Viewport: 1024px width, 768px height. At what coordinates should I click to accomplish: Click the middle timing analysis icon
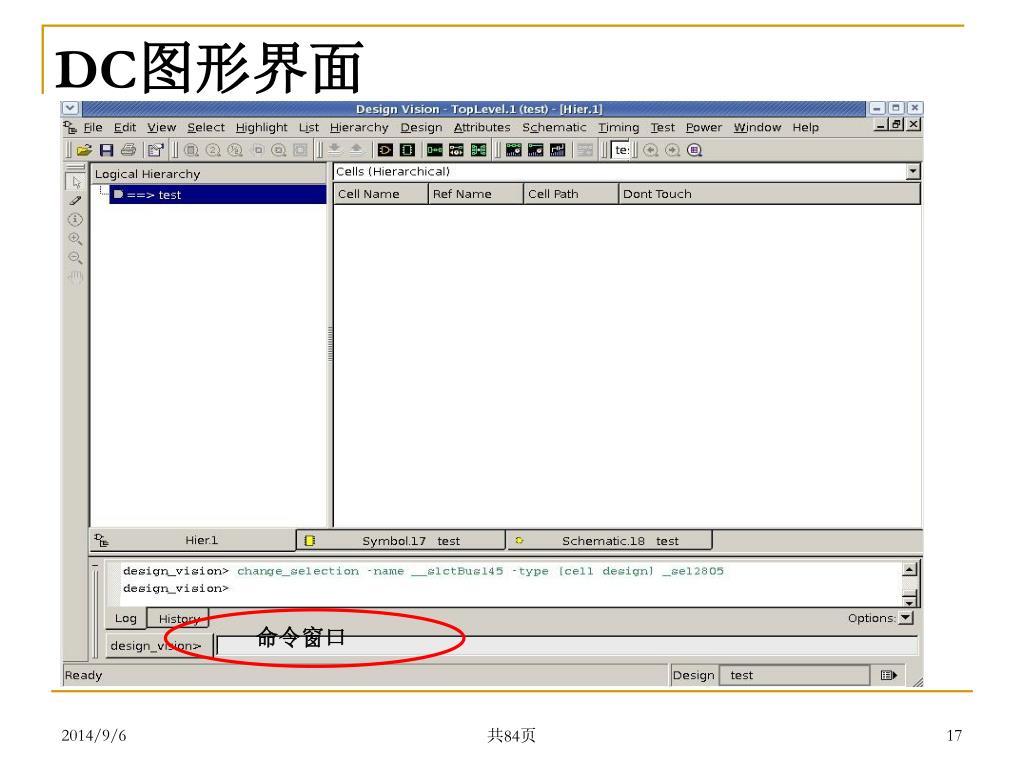(536, 150)
